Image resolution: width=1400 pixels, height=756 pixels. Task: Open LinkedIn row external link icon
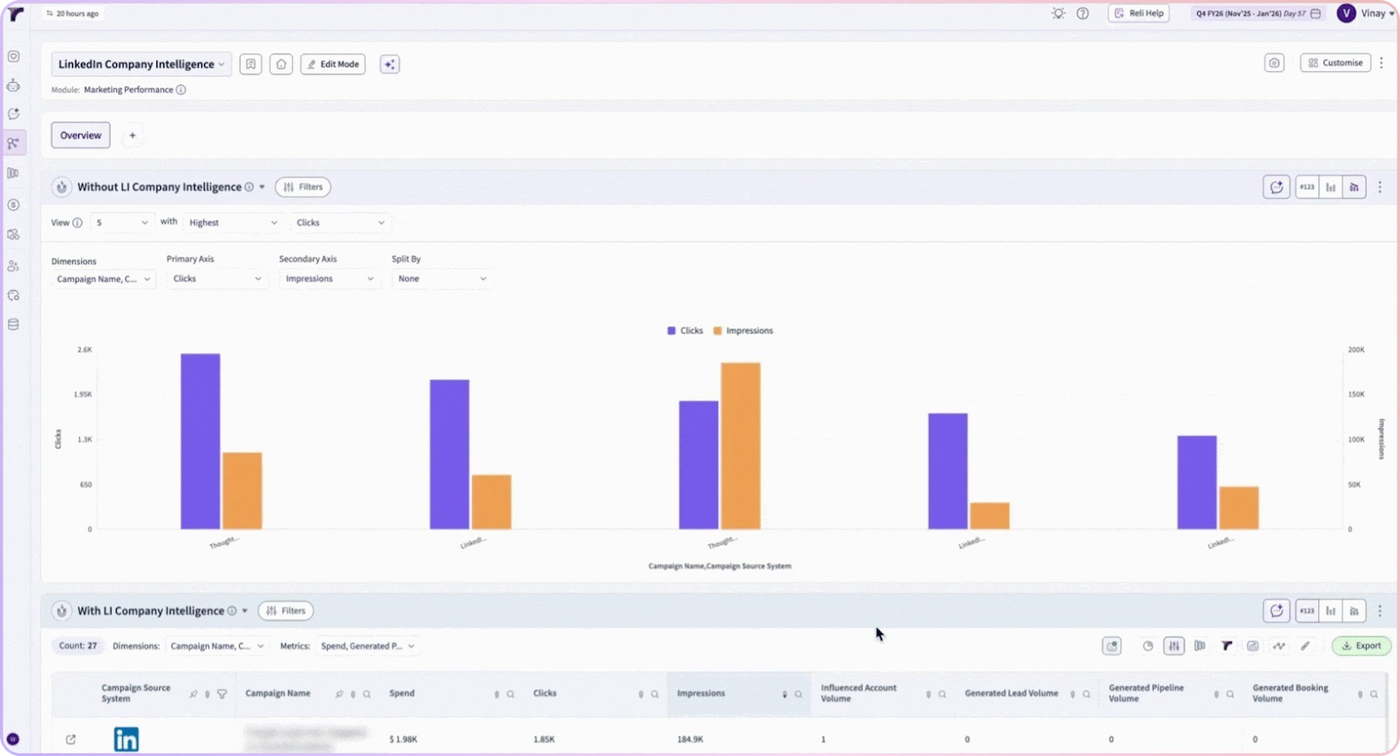pyautogui.click(x=70, y=740)
